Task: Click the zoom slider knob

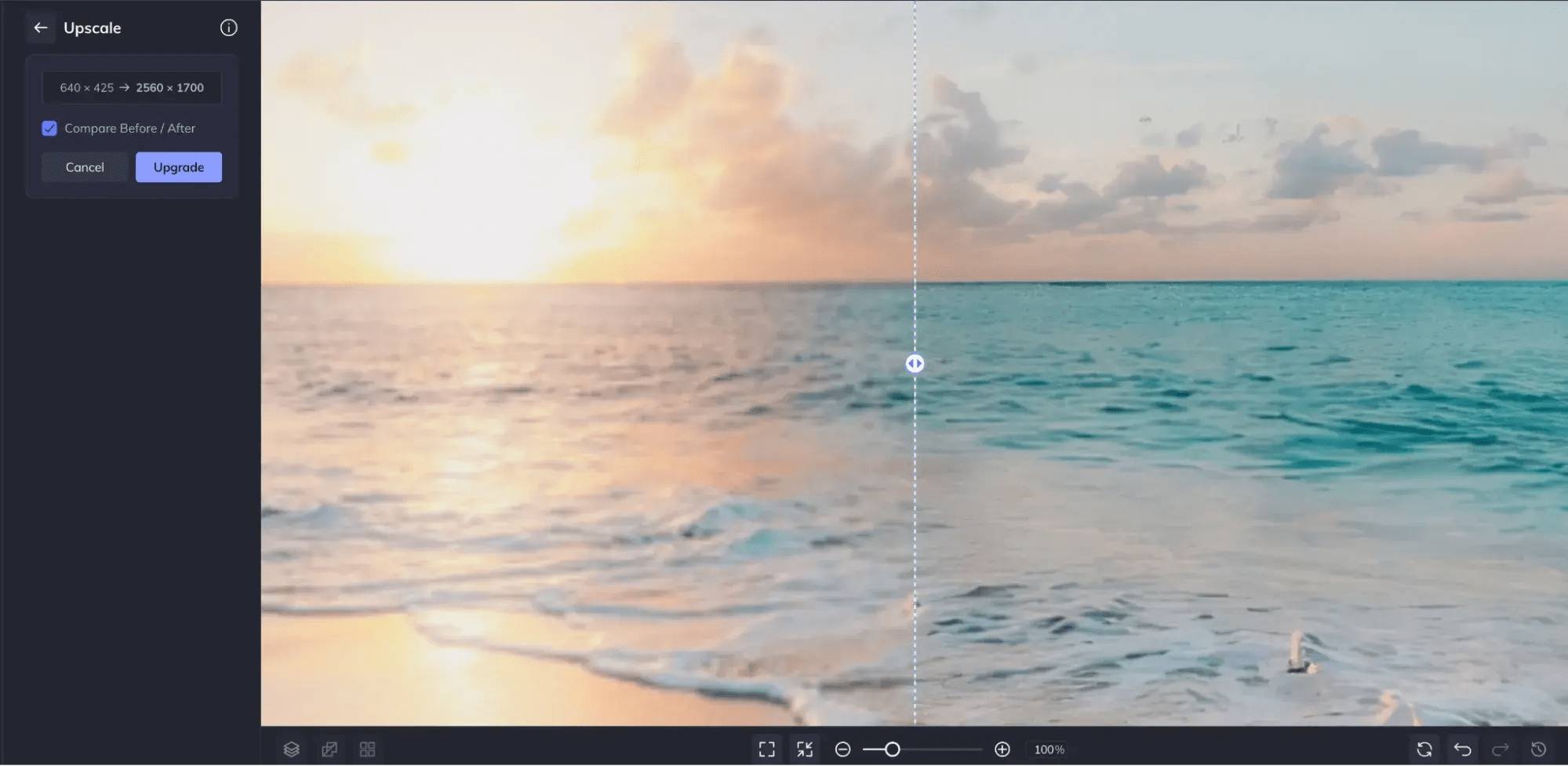Action: (892, 750)
